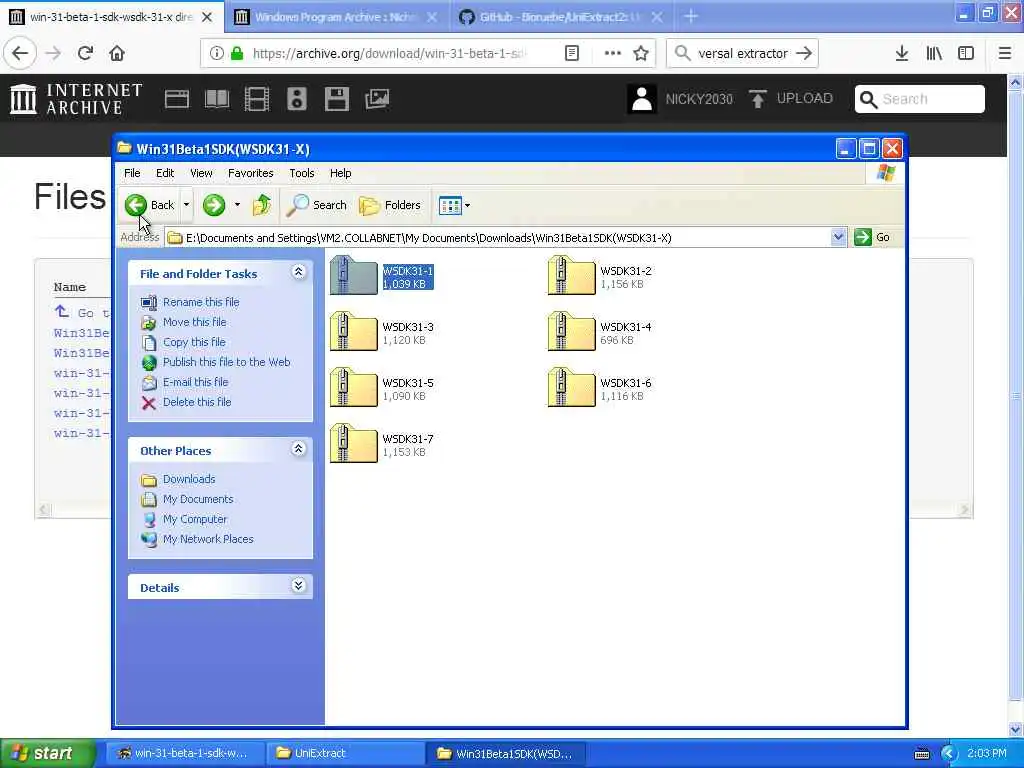The width and height of the screenshot is (1024, 768).
Task: Click the browser Home icon
Action: [117, 53]
